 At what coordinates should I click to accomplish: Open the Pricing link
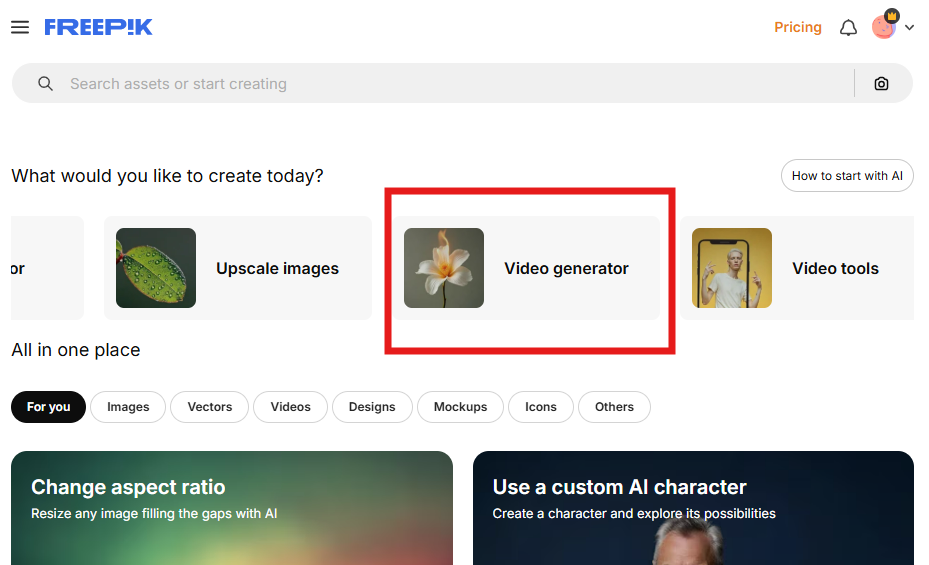(797, 27)
